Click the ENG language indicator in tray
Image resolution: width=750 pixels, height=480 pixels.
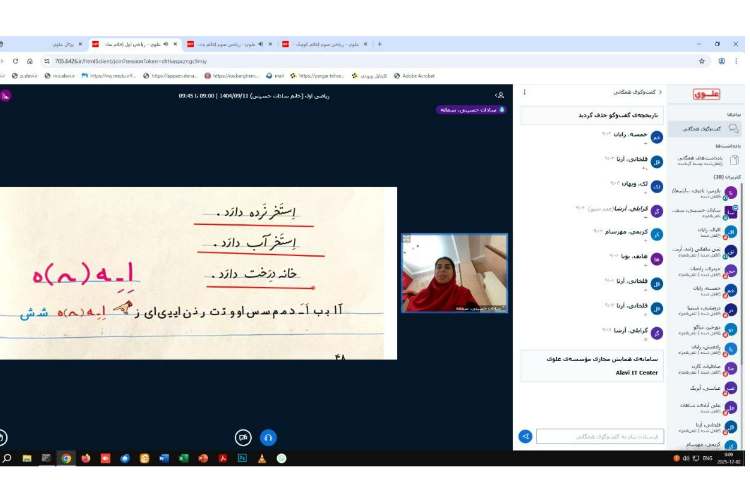pos(707,458)
